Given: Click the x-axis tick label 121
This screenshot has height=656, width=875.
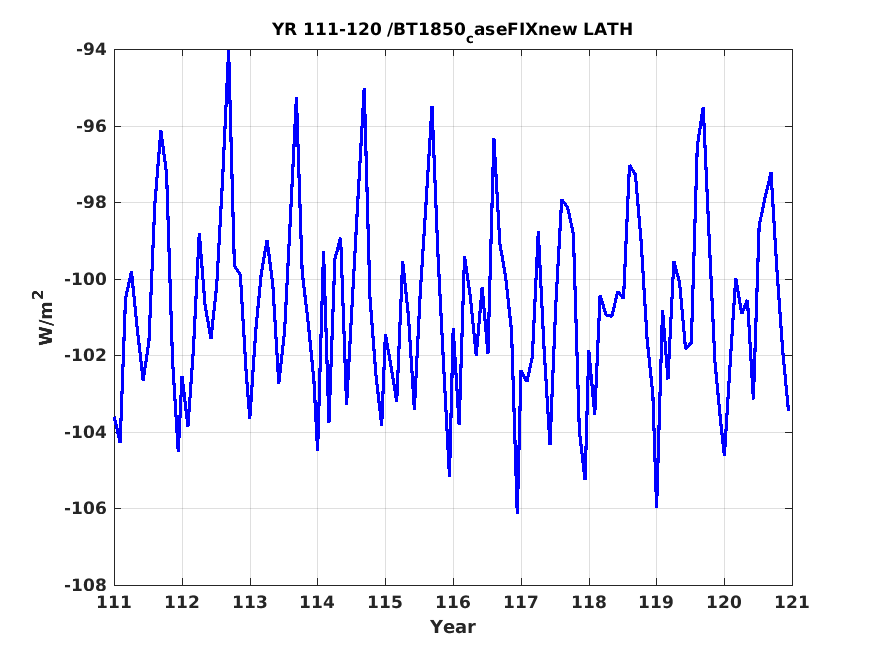Looking at the screenshot, I should point(792,602).
